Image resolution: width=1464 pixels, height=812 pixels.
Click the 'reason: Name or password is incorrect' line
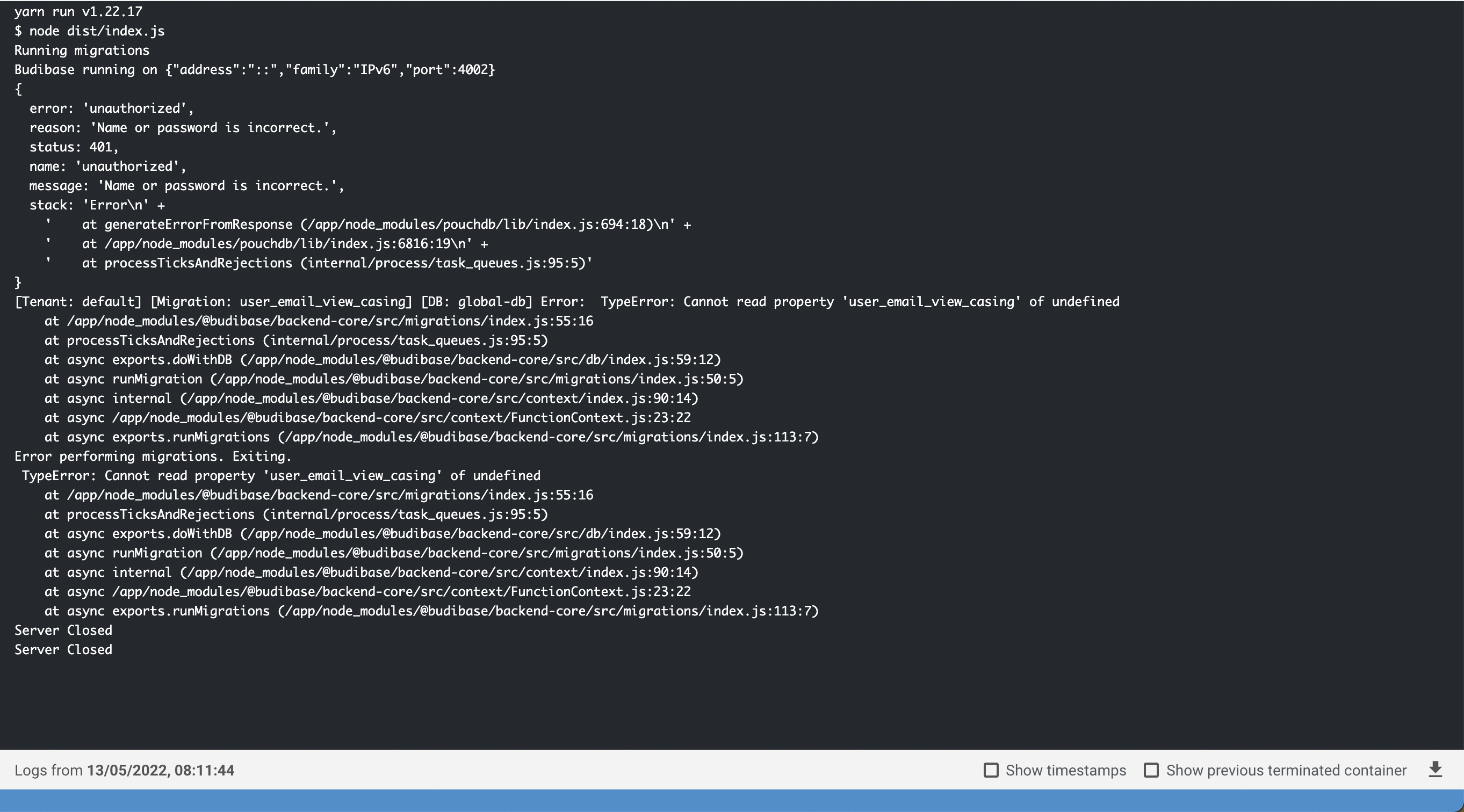(183, 127)
